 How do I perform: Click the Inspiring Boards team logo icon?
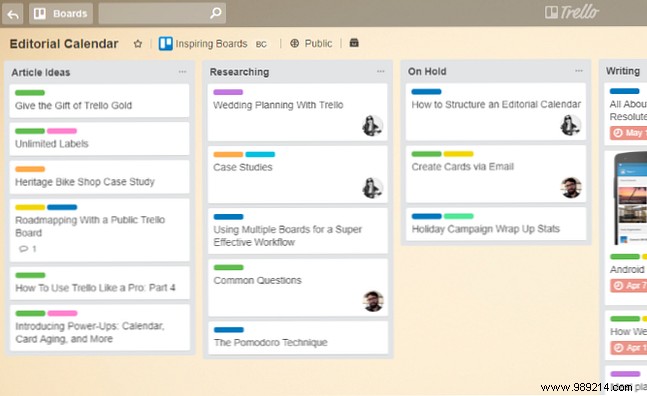[165, 43]
